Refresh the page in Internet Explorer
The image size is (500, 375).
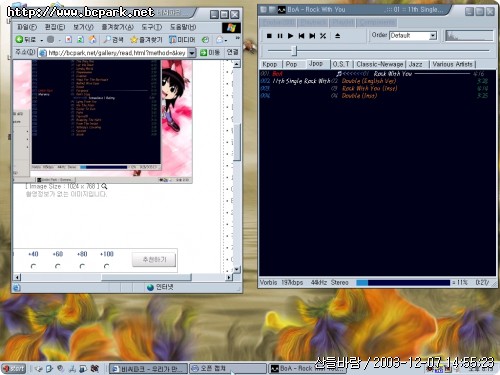(80, 39)
